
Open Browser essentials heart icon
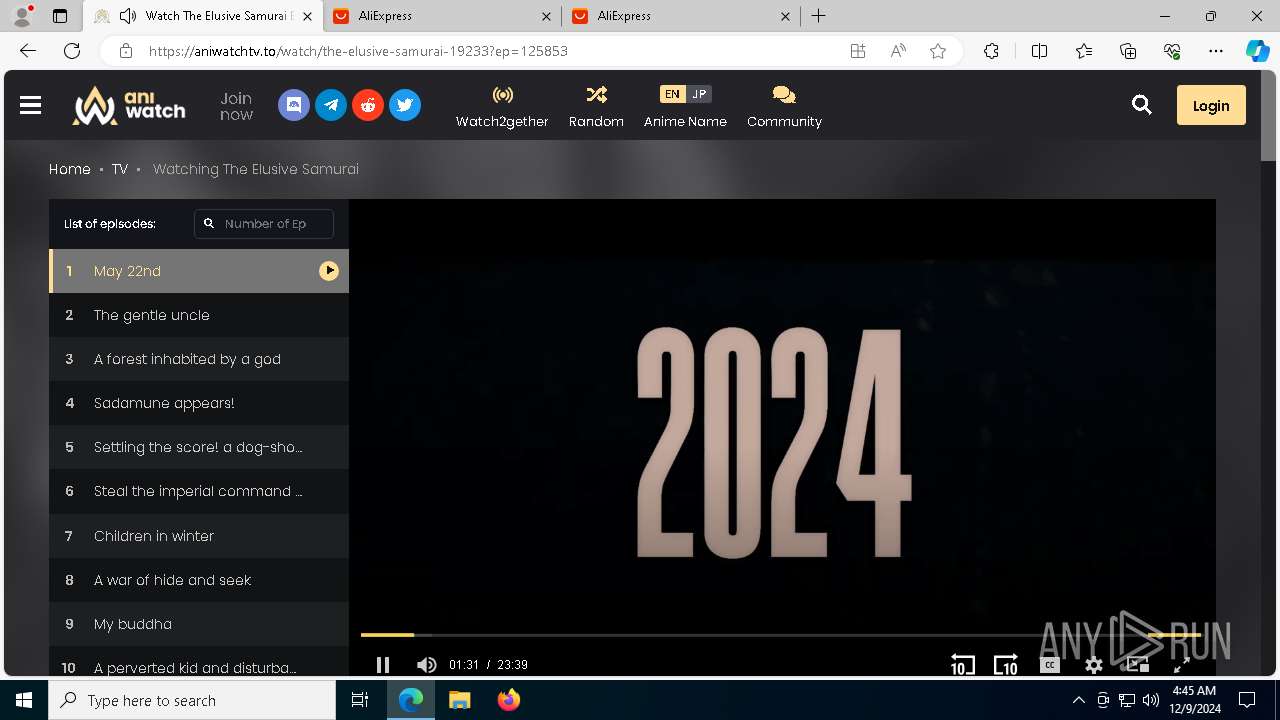pyautogui.click(x=1172, y=51)
